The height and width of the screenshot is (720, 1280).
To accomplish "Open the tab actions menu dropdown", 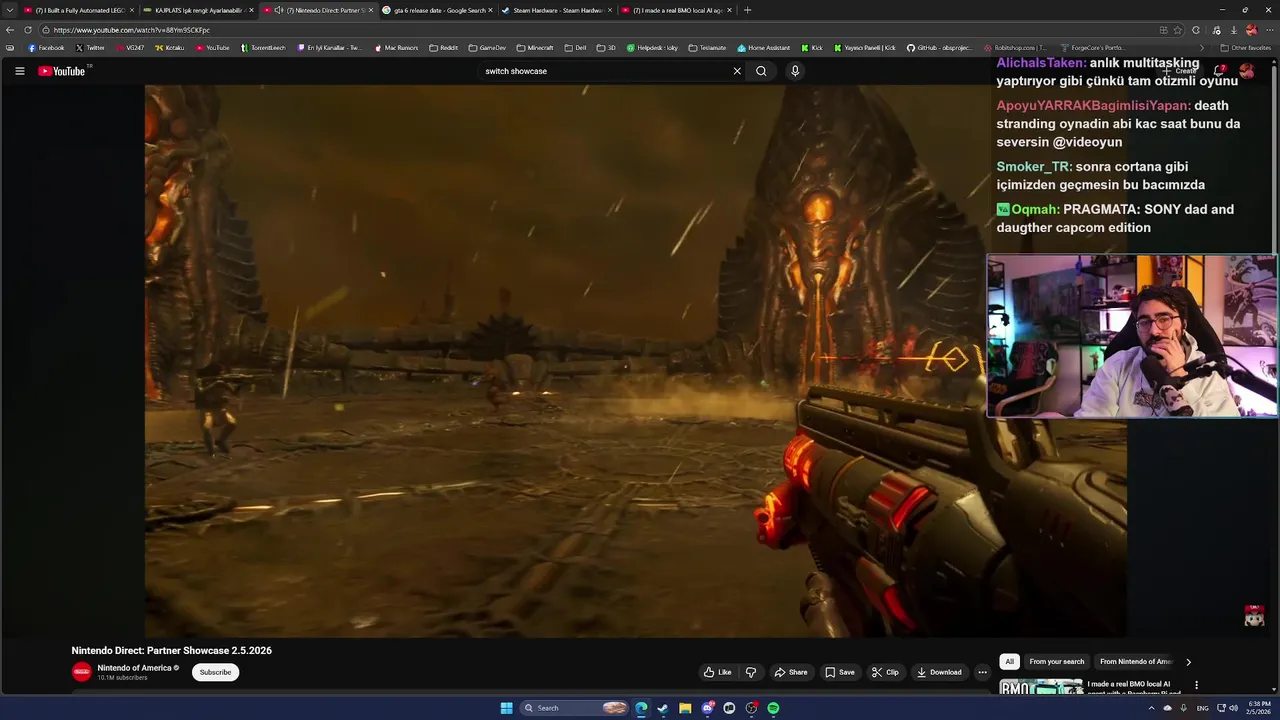I will click(9, 10).
